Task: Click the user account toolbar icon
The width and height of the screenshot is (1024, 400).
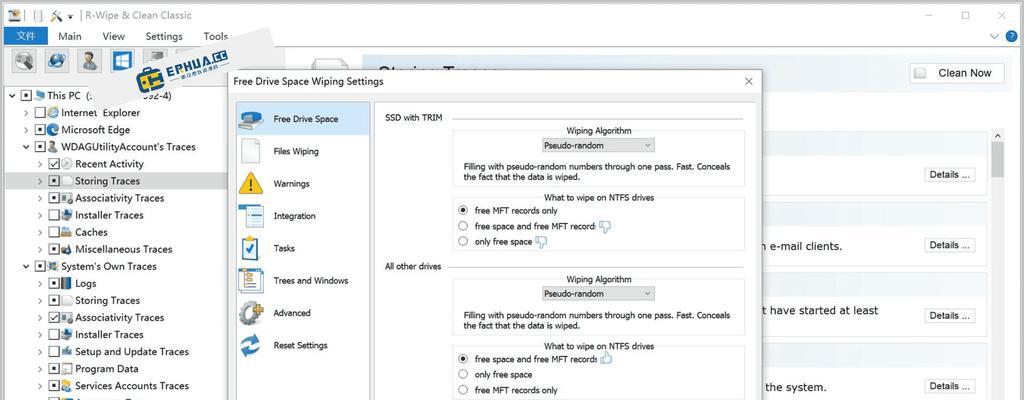Action: [89, 61]
